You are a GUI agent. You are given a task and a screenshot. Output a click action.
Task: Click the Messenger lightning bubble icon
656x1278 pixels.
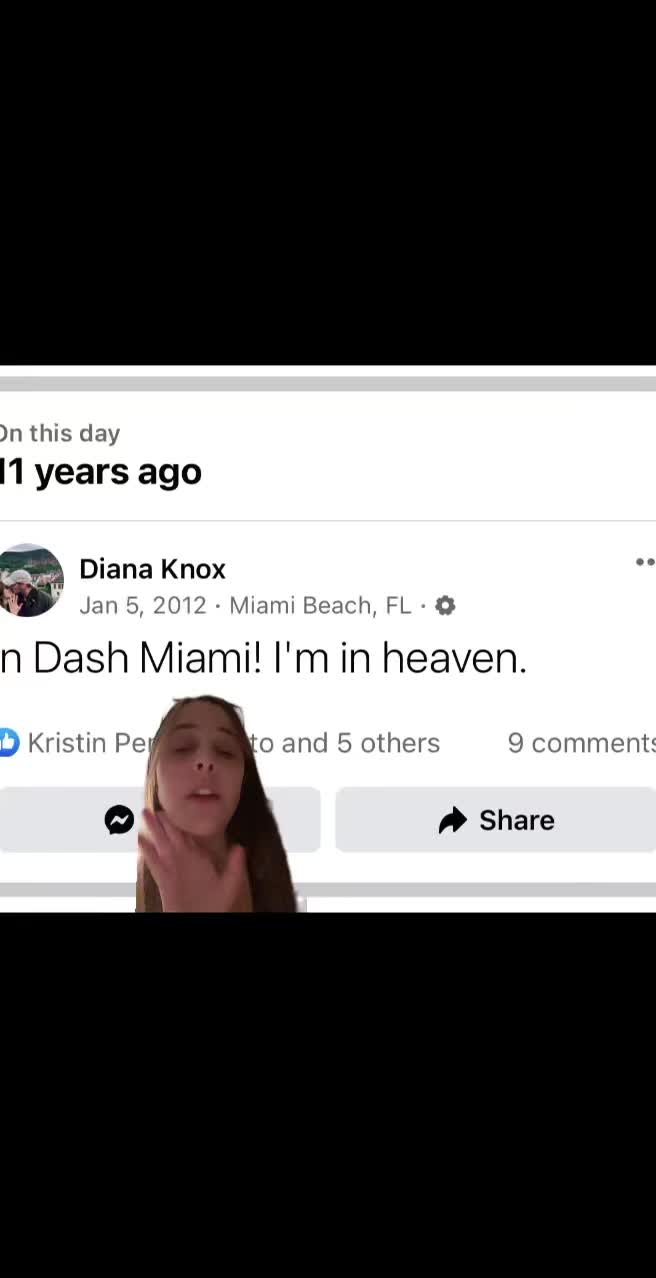pyautogui.click(x=119, y=820)
